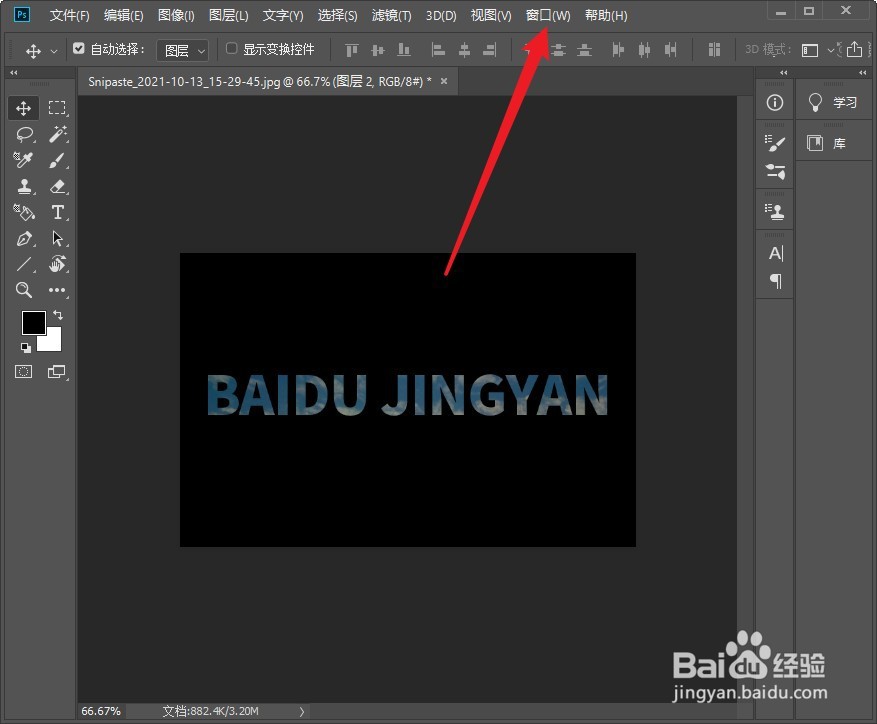Image resolution: width=877 pixels, height=724 pixels.
Task: Close the Snipaste document tab
Action: (x=444, y=81)
